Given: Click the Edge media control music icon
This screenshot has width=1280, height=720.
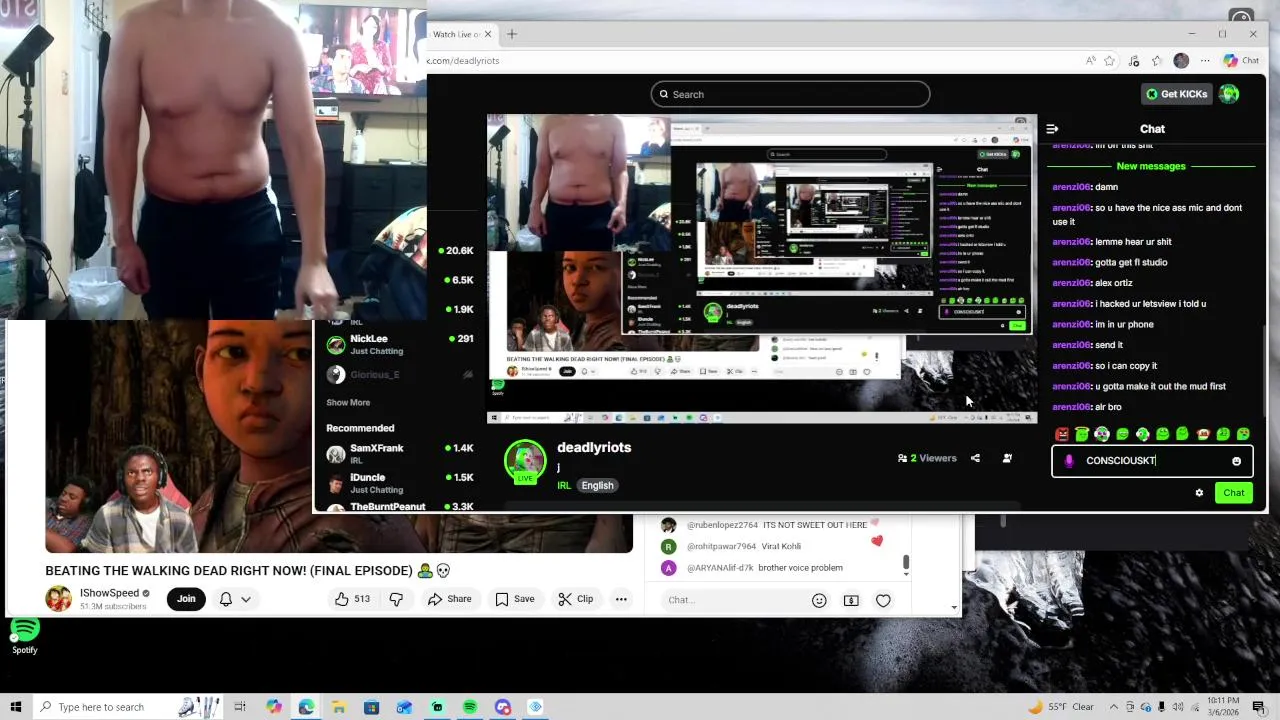Looking at the screenshot, I should (1134, 61).
